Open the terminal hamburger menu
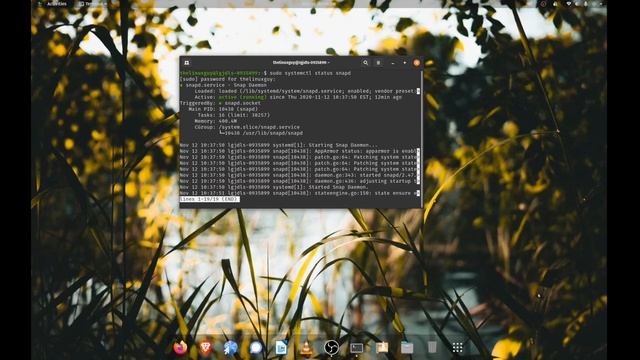Screen dimensions: 640x360 click(378, 63)
